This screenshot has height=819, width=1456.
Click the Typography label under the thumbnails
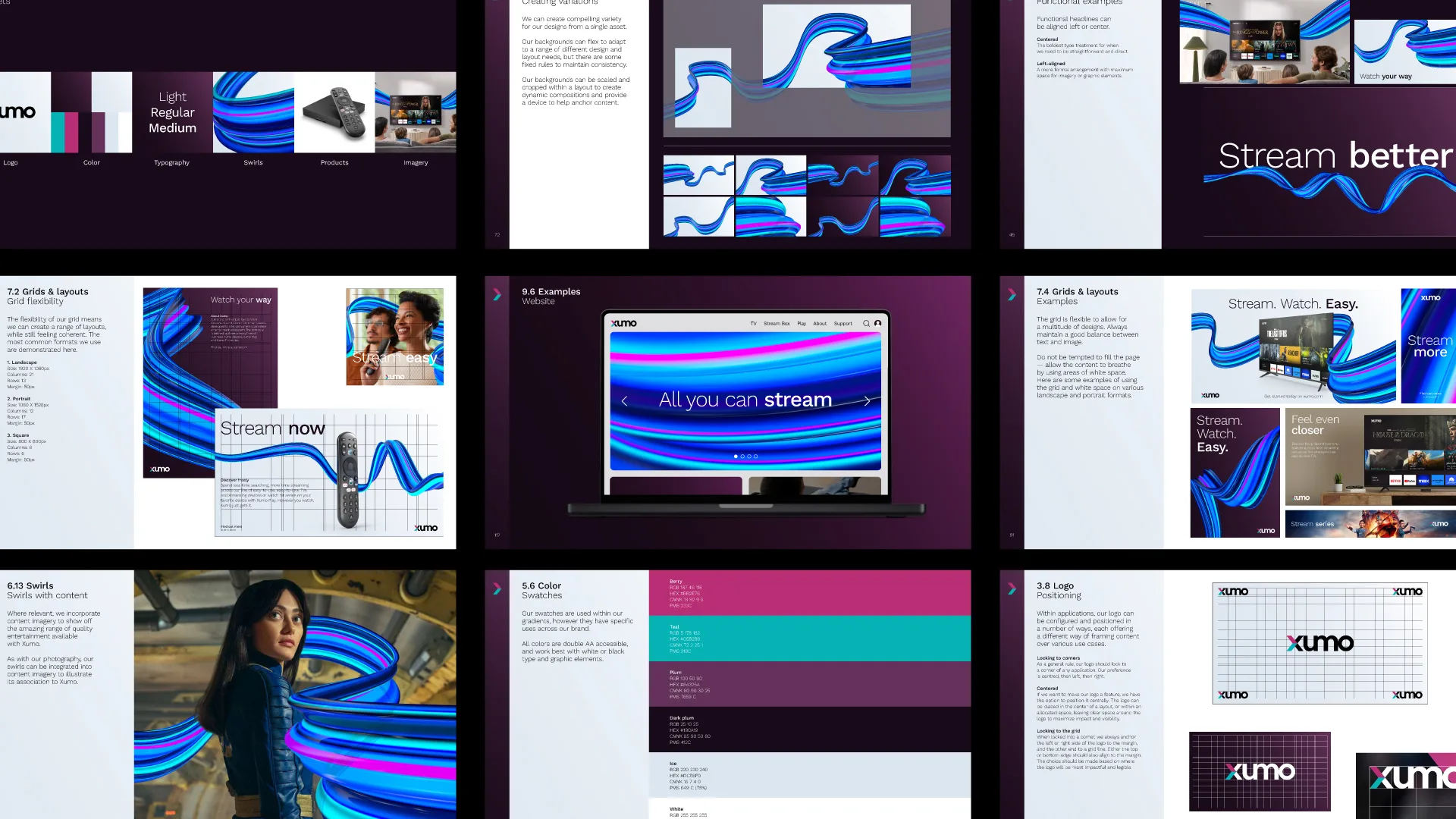coord(172,162)
